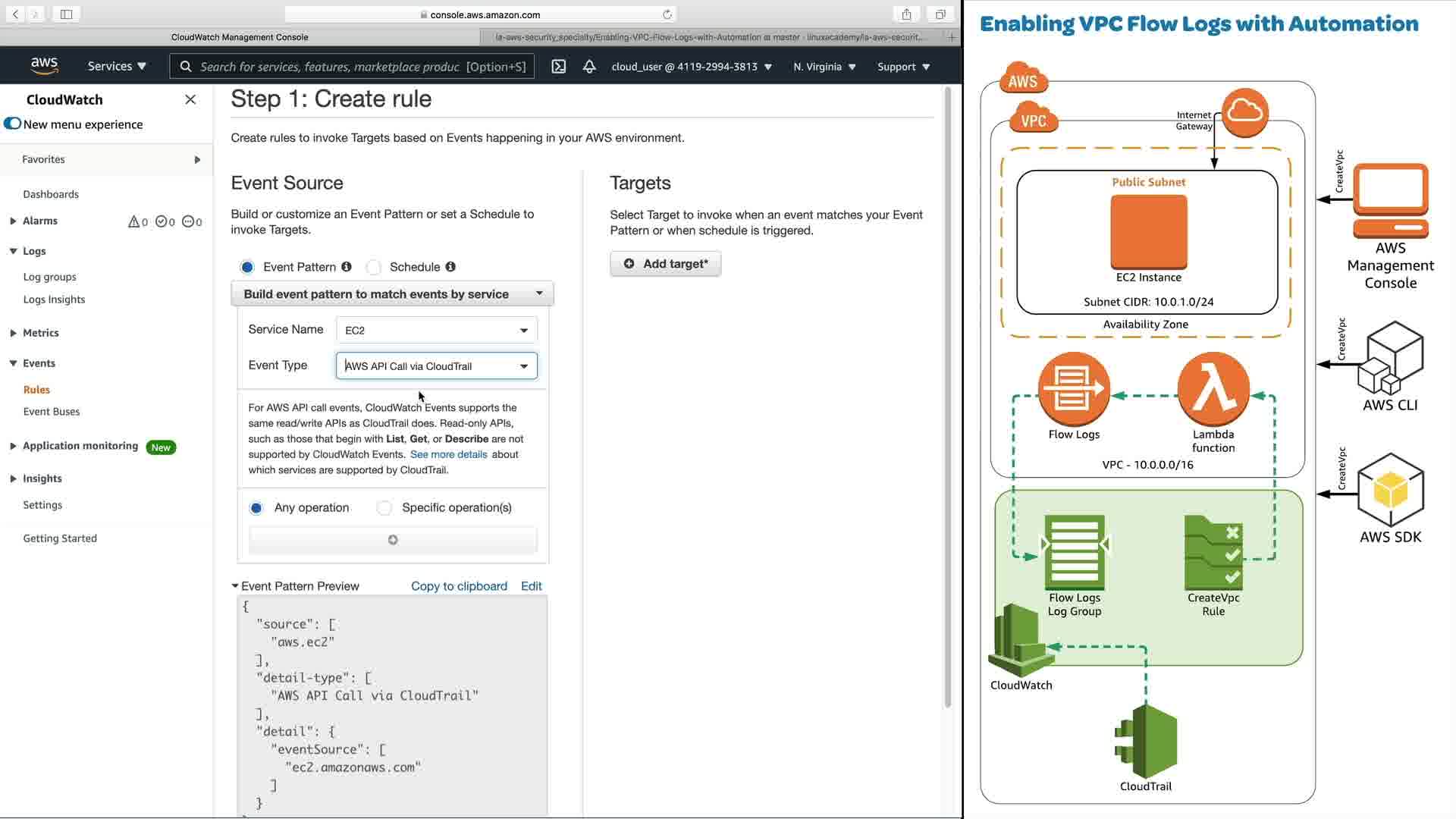The width and height of the screenshot is (1456, 819).
Task: Click the plus icon under operation options
Action: [x=393, y=540]
